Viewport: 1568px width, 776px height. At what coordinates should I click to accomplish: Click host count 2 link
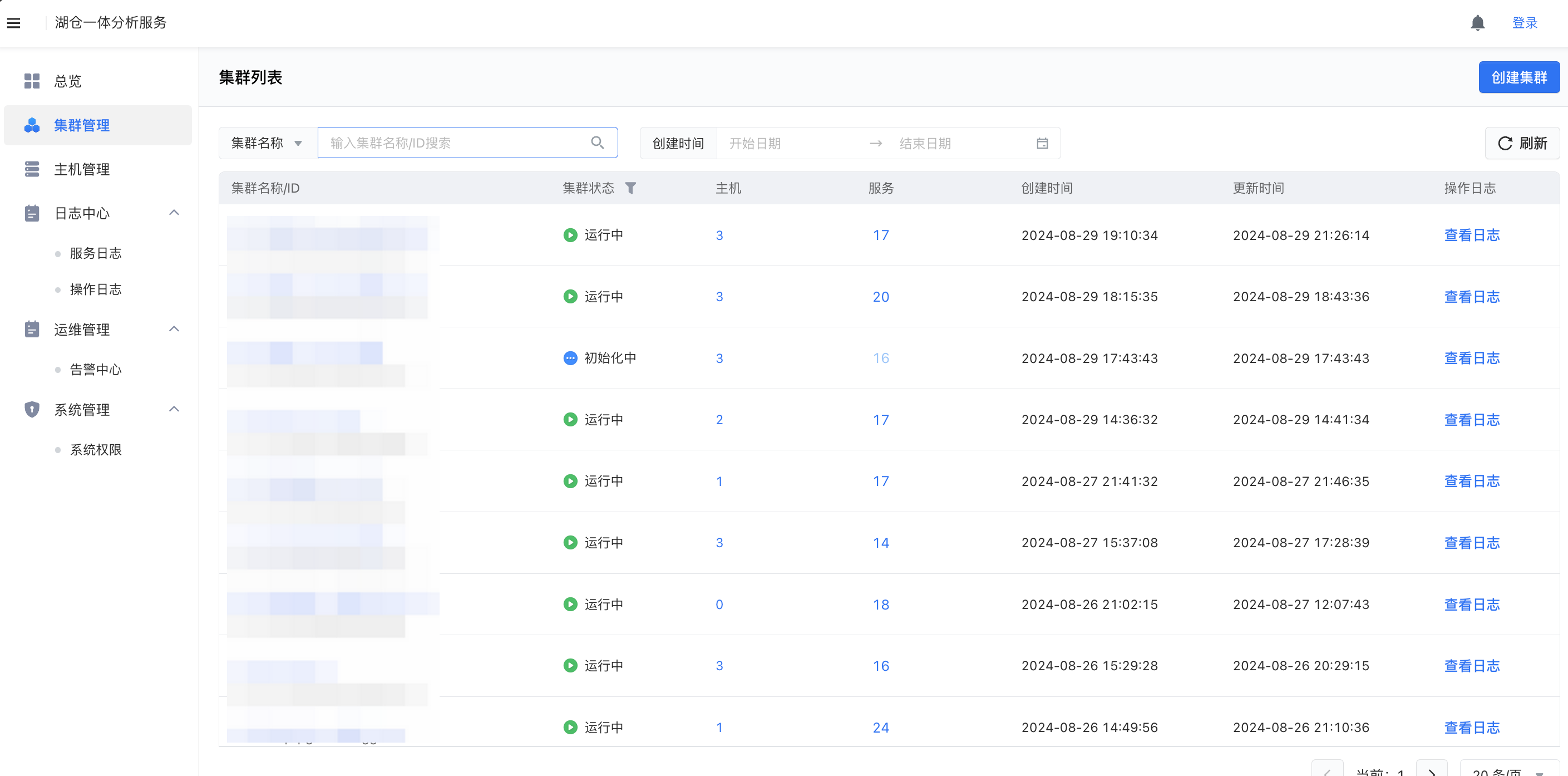(719, 420)
